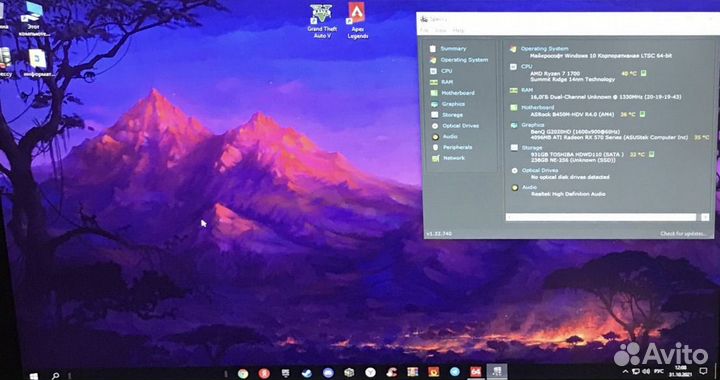Open the View menu in Speccy

point(440,30)
